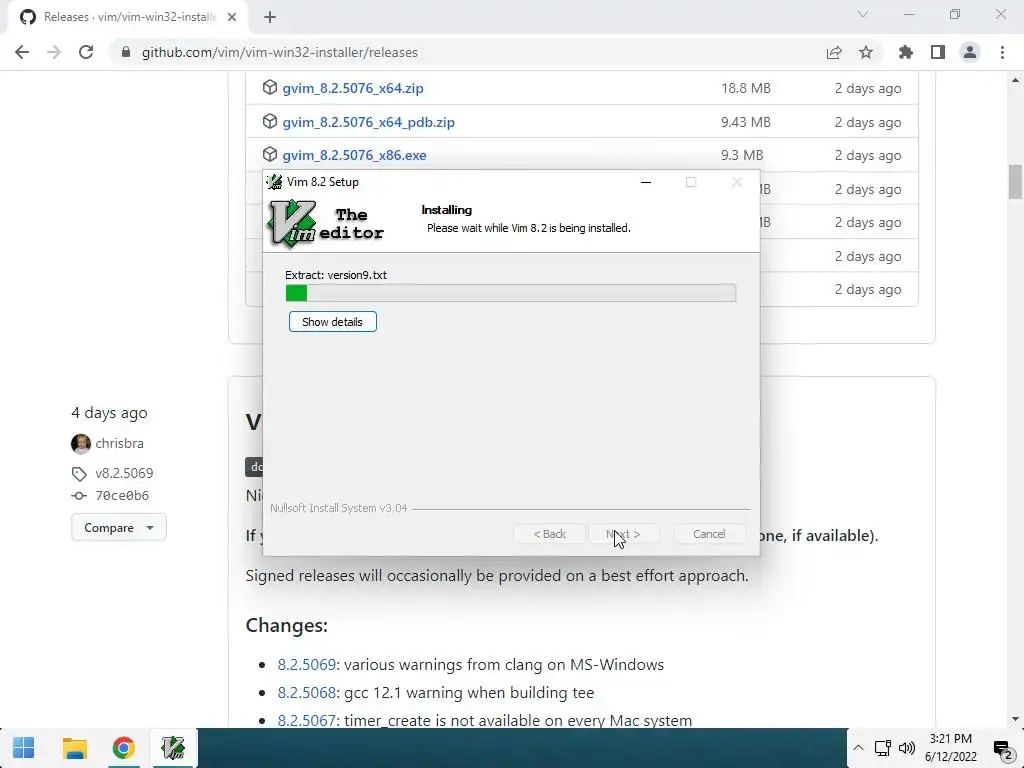The image size is (1024, 768).
Task: Reload the GitHub releases page
Action: click(x=86, y=52)
